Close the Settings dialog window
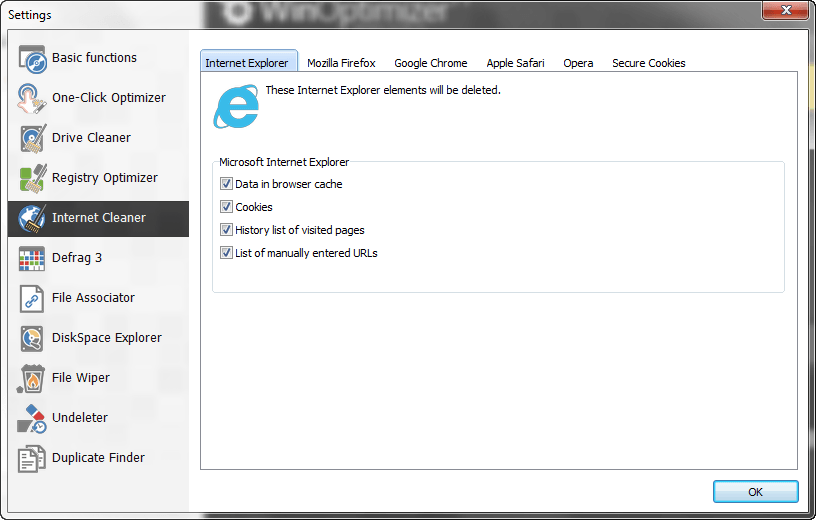The width and height of the screenshot is (816, 520). click(786, 10)
